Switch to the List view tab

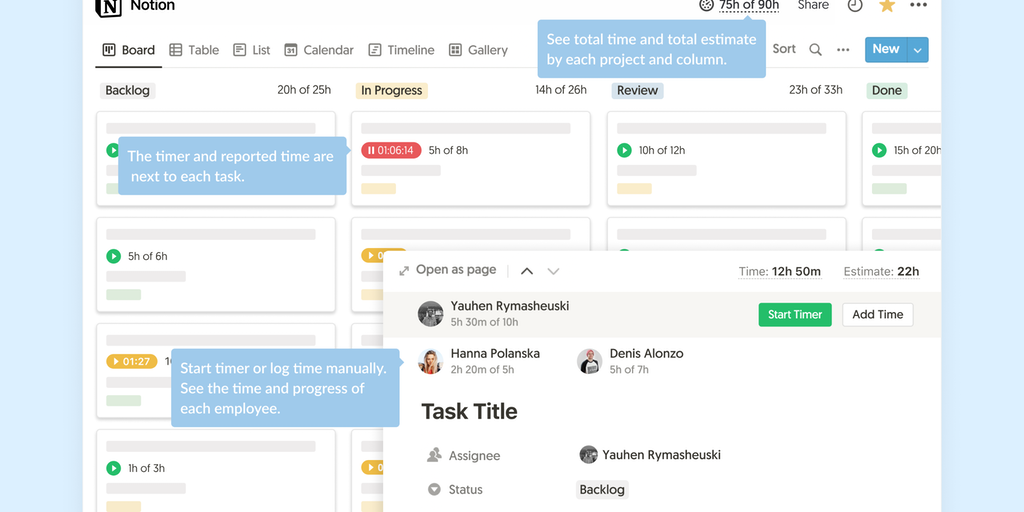pyautogui.click(x=251, y=50)
